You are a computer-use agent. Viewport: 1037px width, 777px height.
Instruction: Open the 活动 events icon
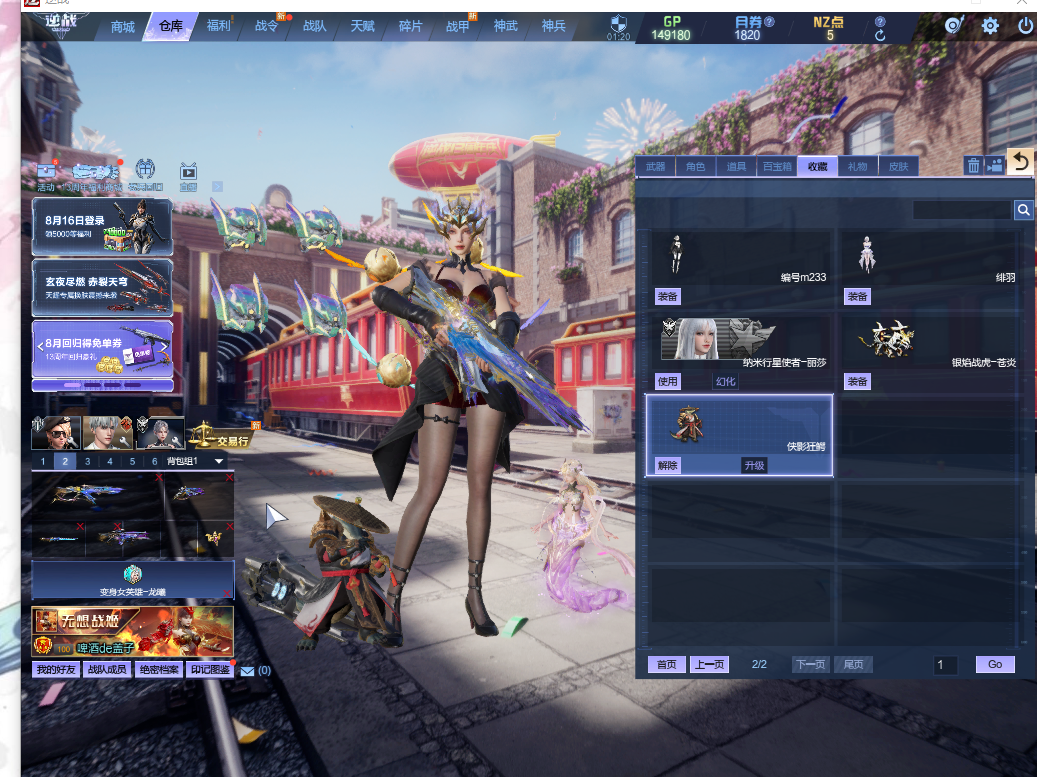click(46, 177)
